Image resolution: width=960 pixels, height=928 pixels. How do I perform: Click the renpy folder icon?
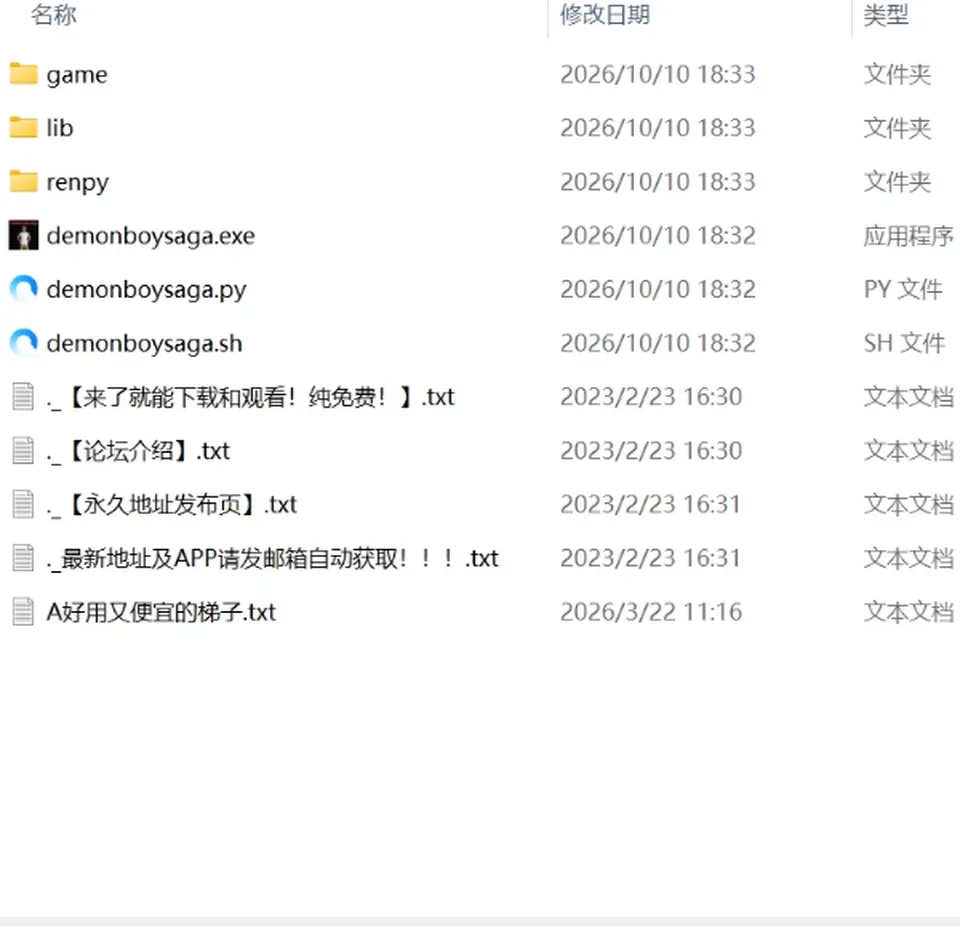[x=23, y=181]
